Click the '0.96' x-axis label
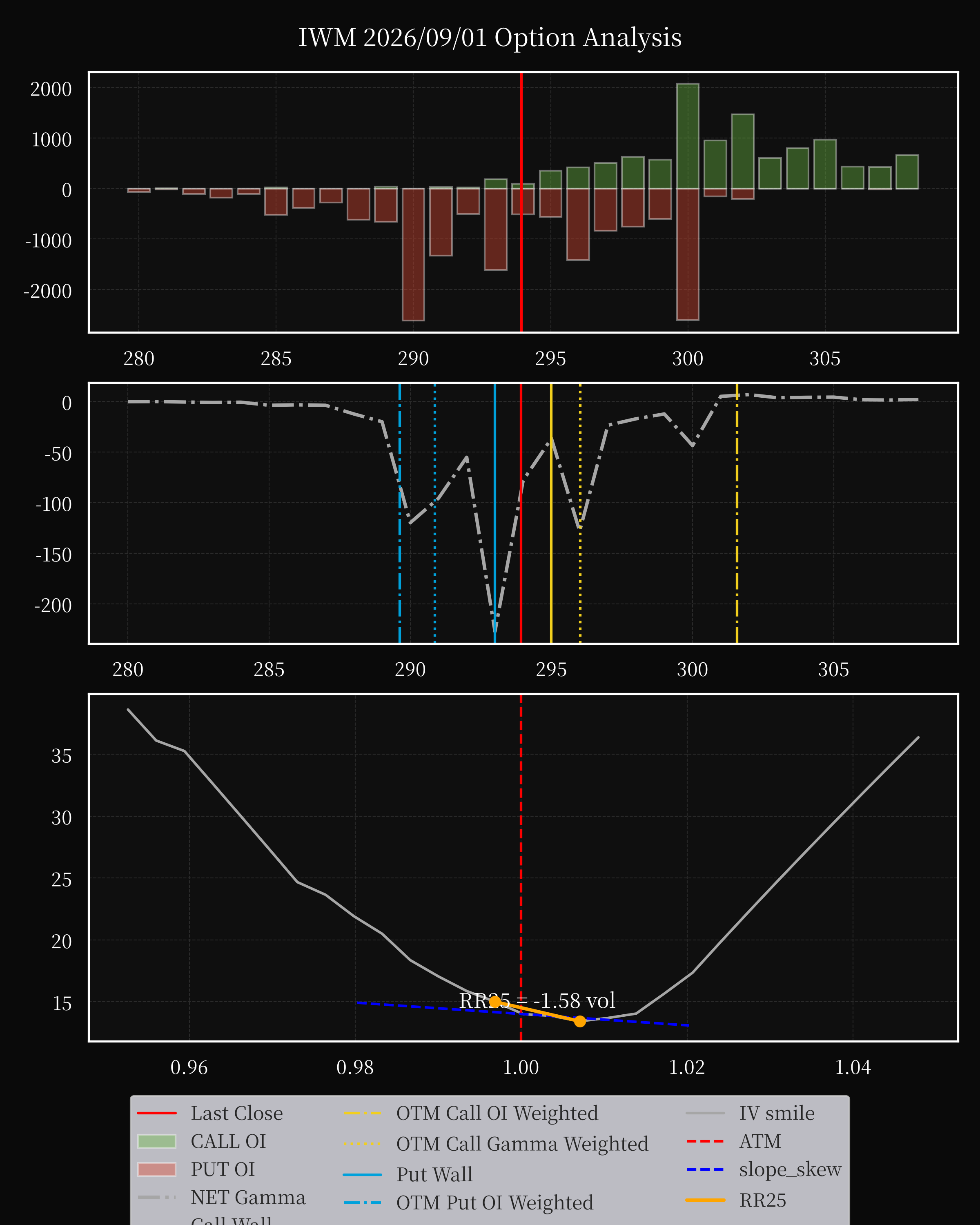The height and width of the screenshot is (1225, 980). (x=189, y=1068)
